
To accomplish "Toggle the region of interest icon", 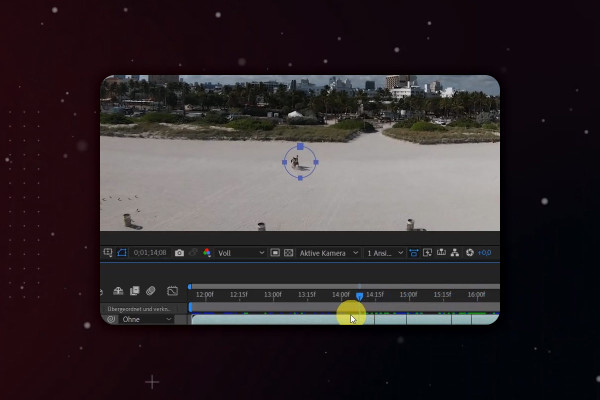I will [x=108, y=253].
